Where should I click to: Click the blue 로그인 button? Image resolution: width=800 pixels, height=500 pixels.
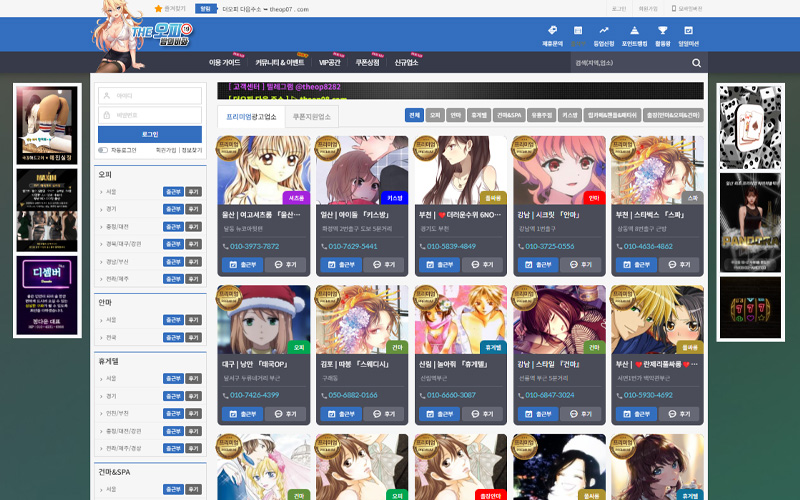150,134
